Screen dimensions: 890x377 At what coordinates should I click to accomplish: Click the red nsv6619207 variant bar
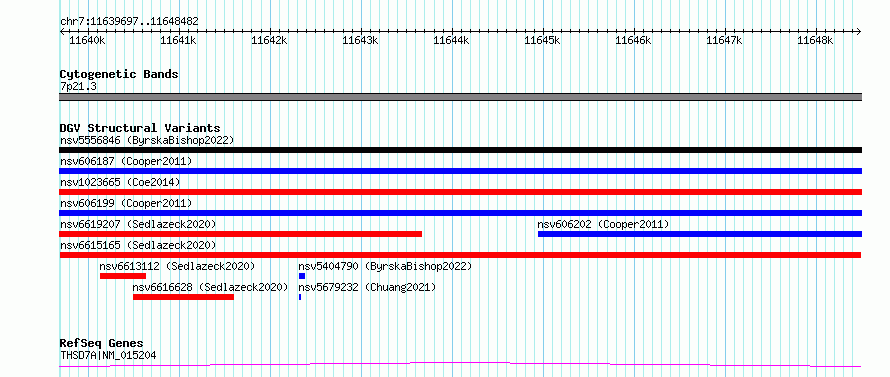[241, 234]
